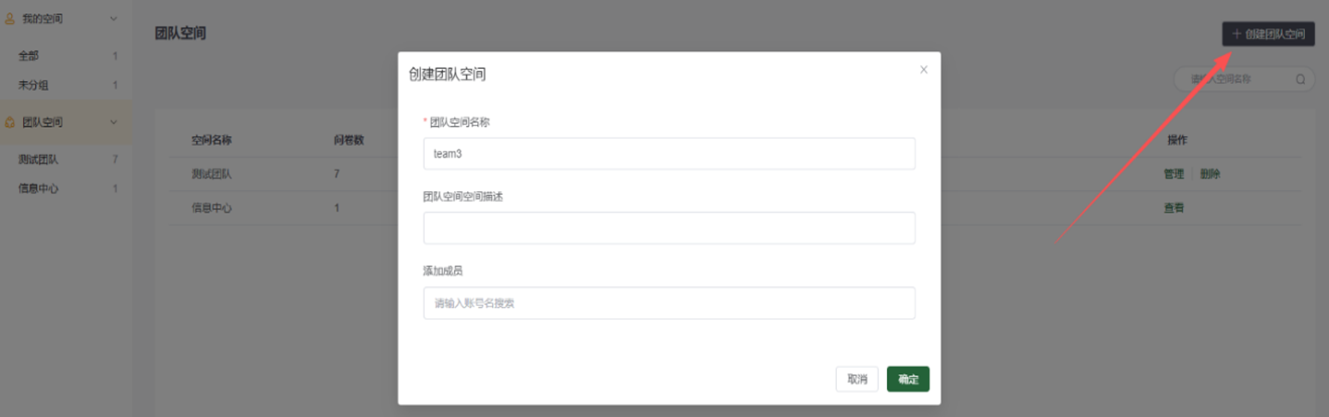1329x417 pixels.
Task: Click the 团队空间名称 input containing team3
Action: coord(669,154)
